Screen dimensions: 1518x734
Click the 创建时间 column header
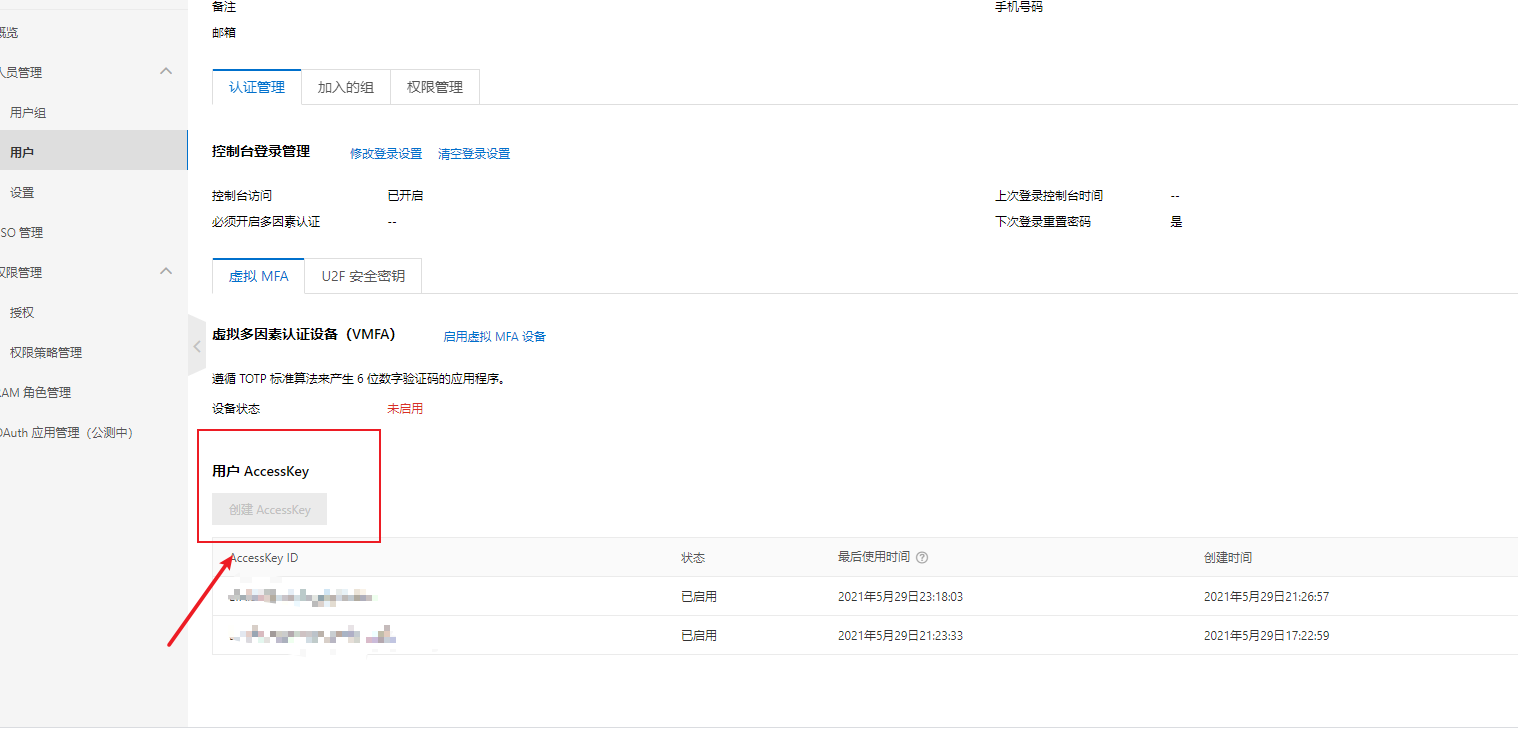click(x=1228, y=558)
